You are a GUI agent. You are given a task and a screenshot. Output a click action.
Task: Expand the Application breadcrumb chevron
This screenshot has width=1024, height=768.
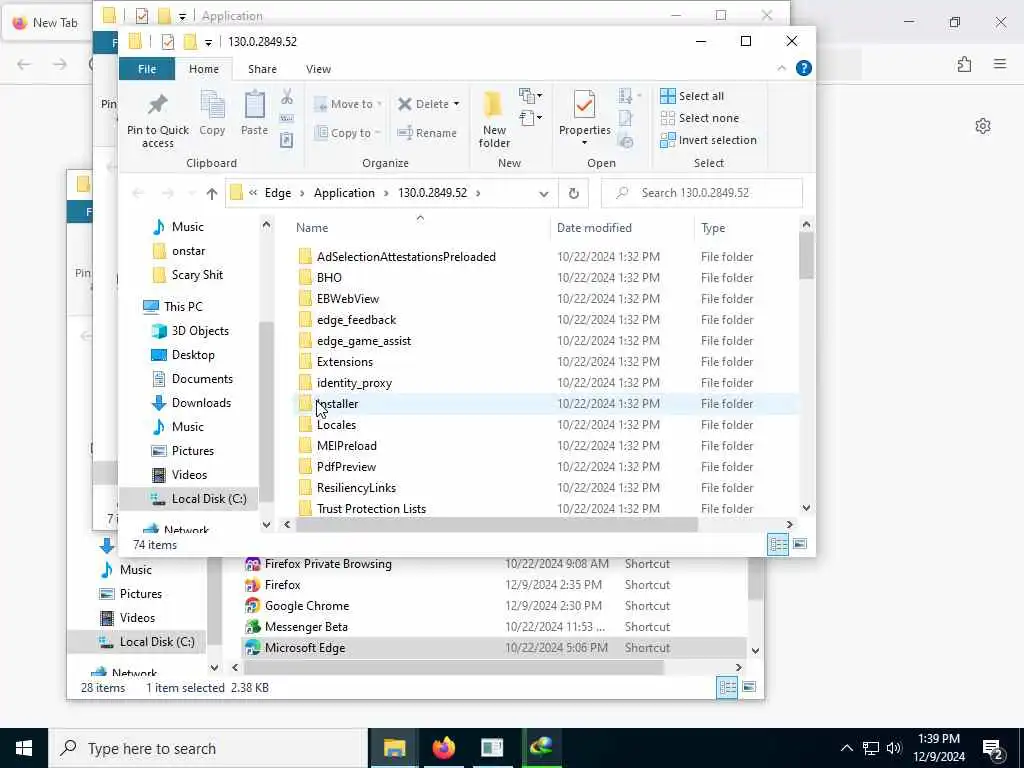[x=387, y=193]
